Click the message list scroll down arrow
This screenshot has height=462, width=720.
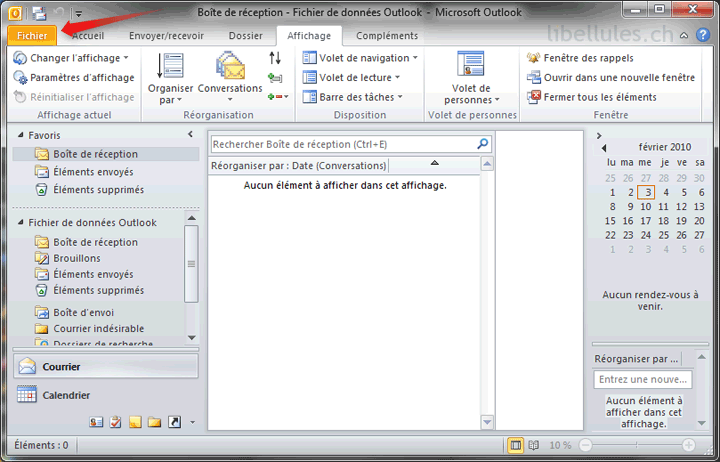[487, 422]
